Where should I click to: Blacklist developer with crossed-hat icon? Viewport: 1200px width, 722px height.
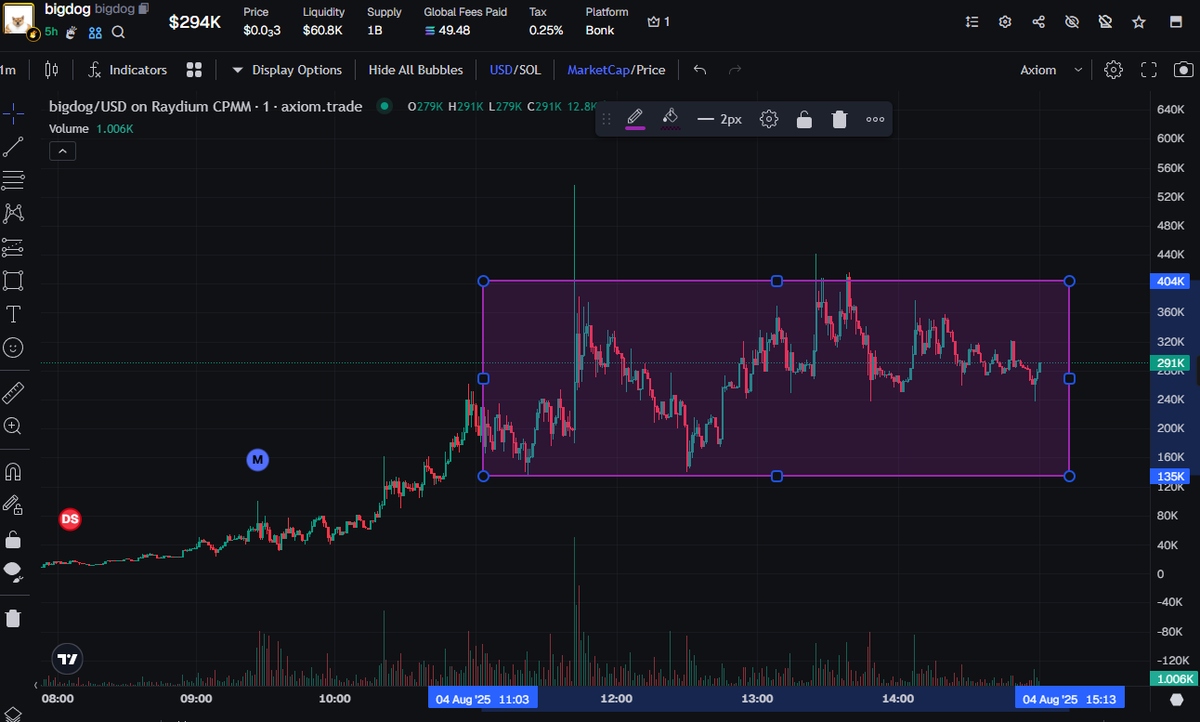pyautogui.click(x=1105, y=21)
